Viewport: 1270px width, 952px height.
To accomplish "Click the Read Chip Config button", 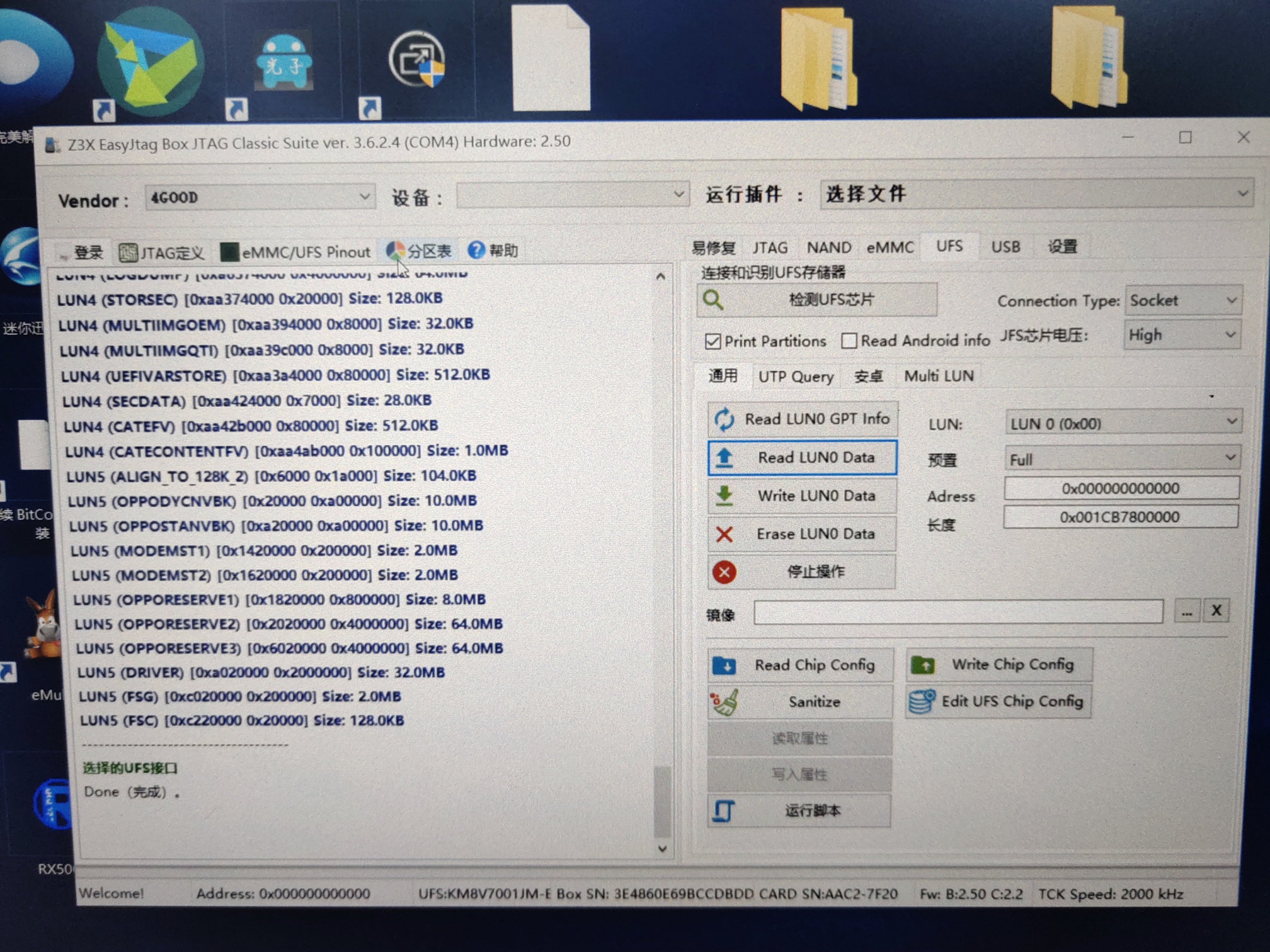I will coord(800,665).
